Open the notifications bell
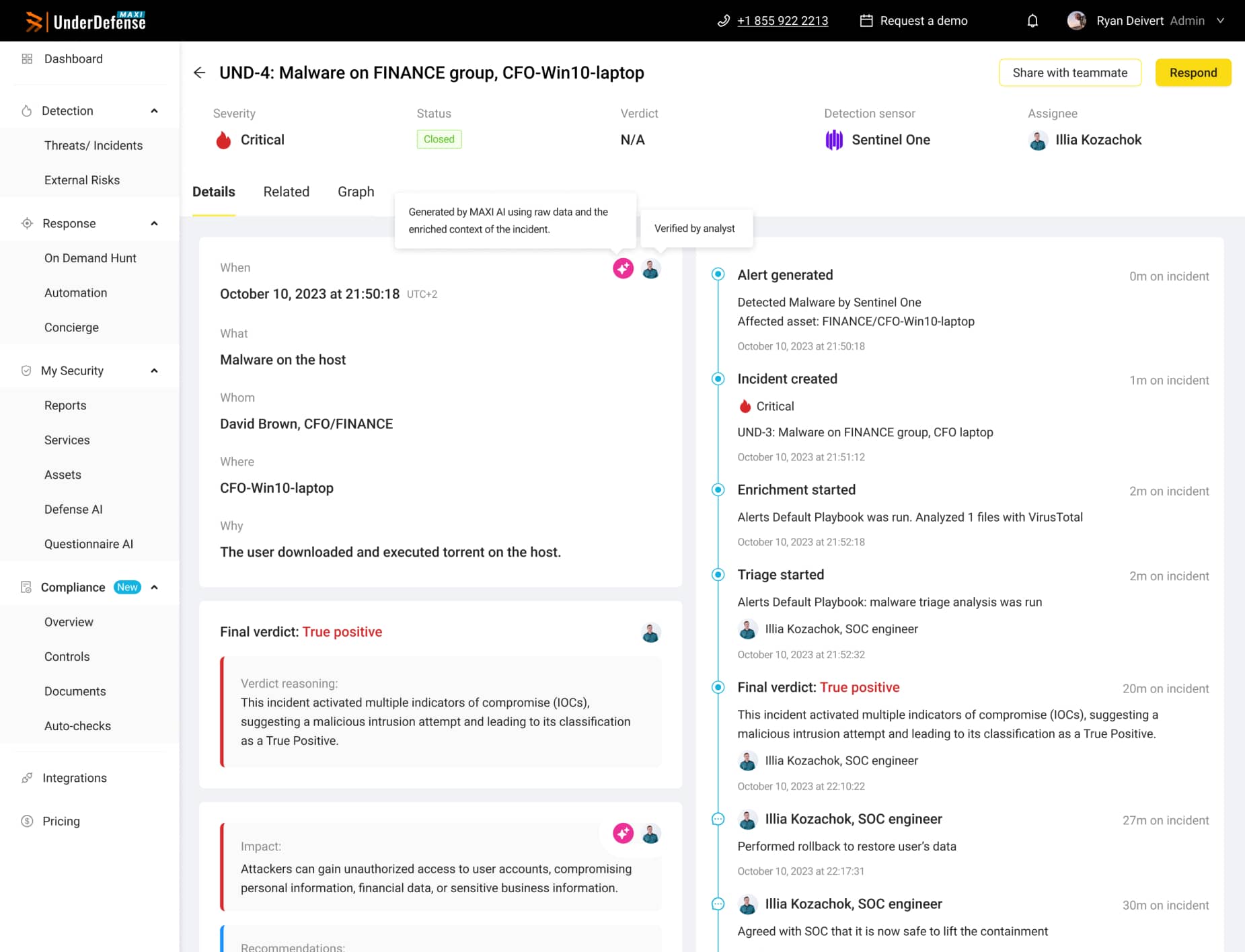This screenshot has height=952, width=1245. (1032, 21)
